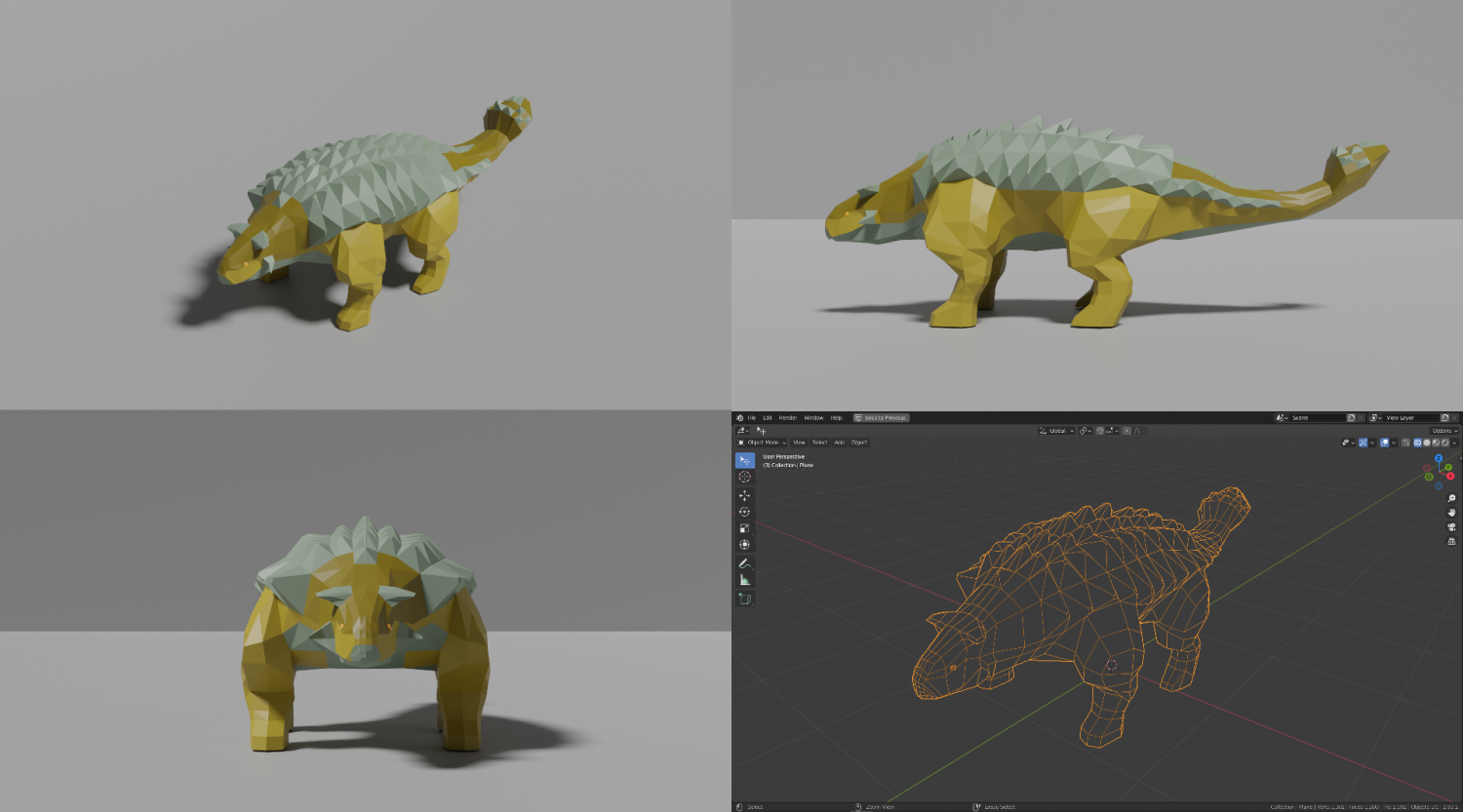
Task: Click the 'Lasso Select' status bar hint
Action: coord(1000,807)
